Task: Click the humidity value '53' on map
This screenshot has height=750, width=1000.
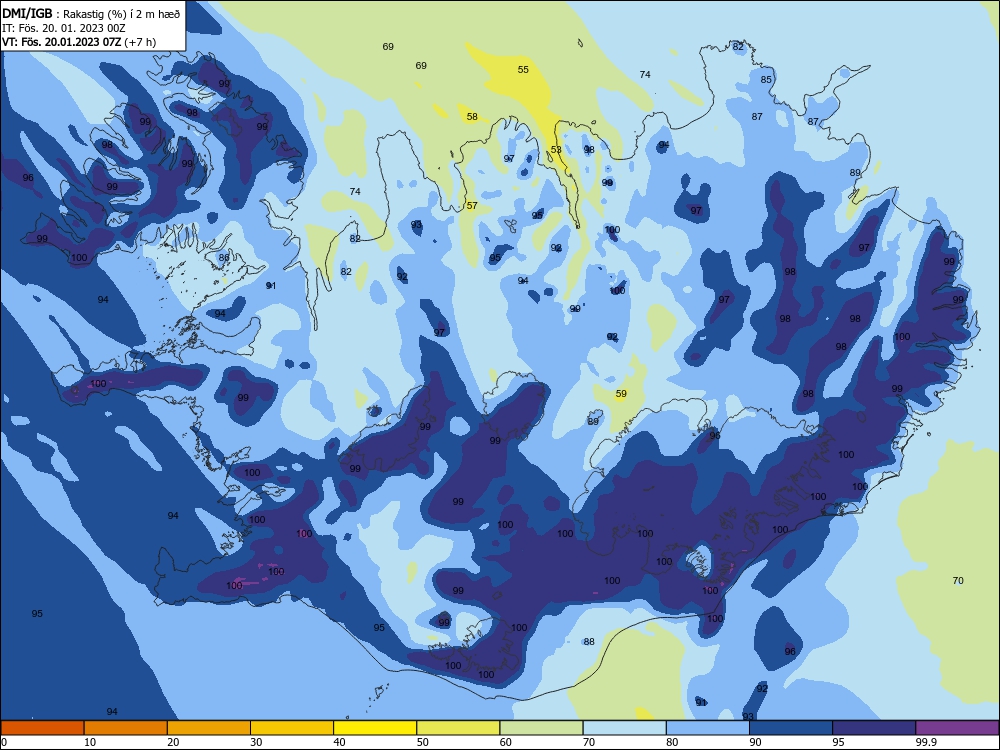Action: [556, 150]
